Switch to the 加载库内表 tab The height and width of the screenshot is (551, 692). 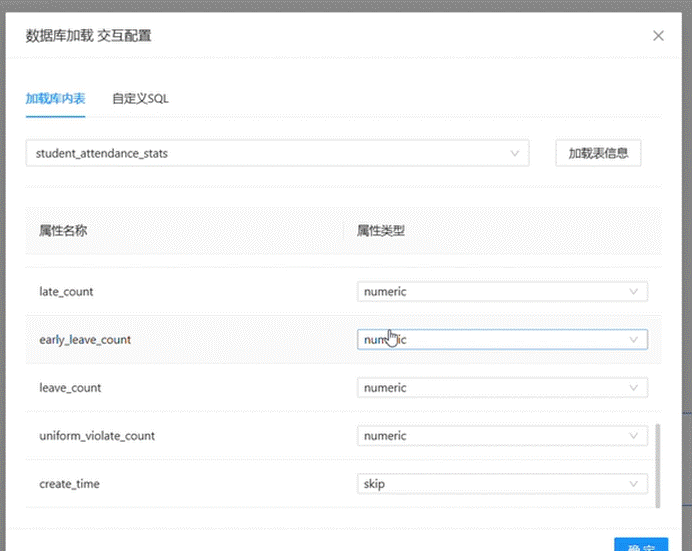[x=55, y=98]
